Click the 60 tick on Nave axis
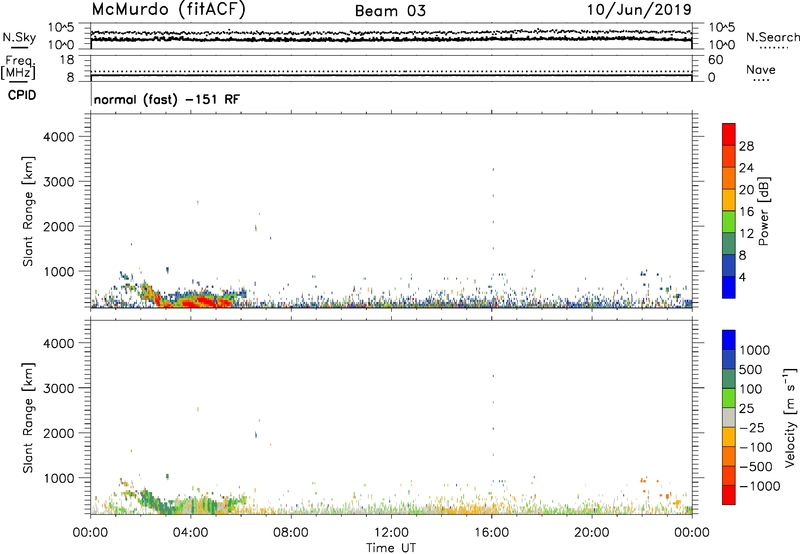The width and height of the screenshot is (800, 554). pos(716,60)
